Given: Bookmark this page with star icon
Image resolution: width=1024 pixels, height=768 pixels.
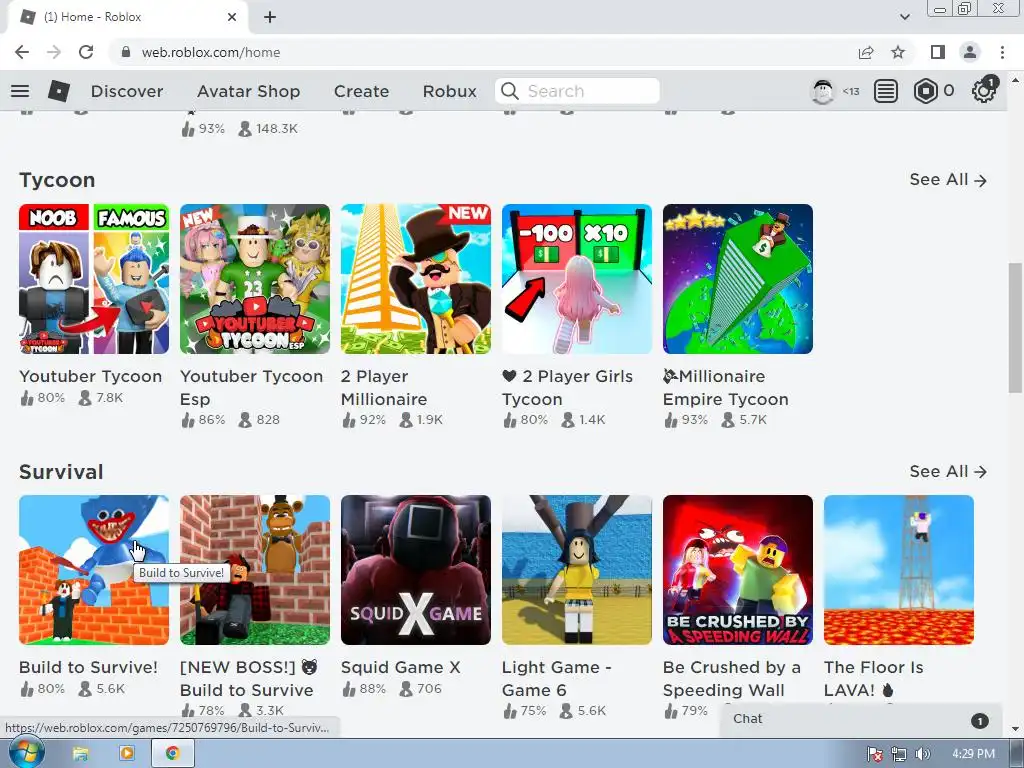Looking at the screenshot, I should coord(898,52).
